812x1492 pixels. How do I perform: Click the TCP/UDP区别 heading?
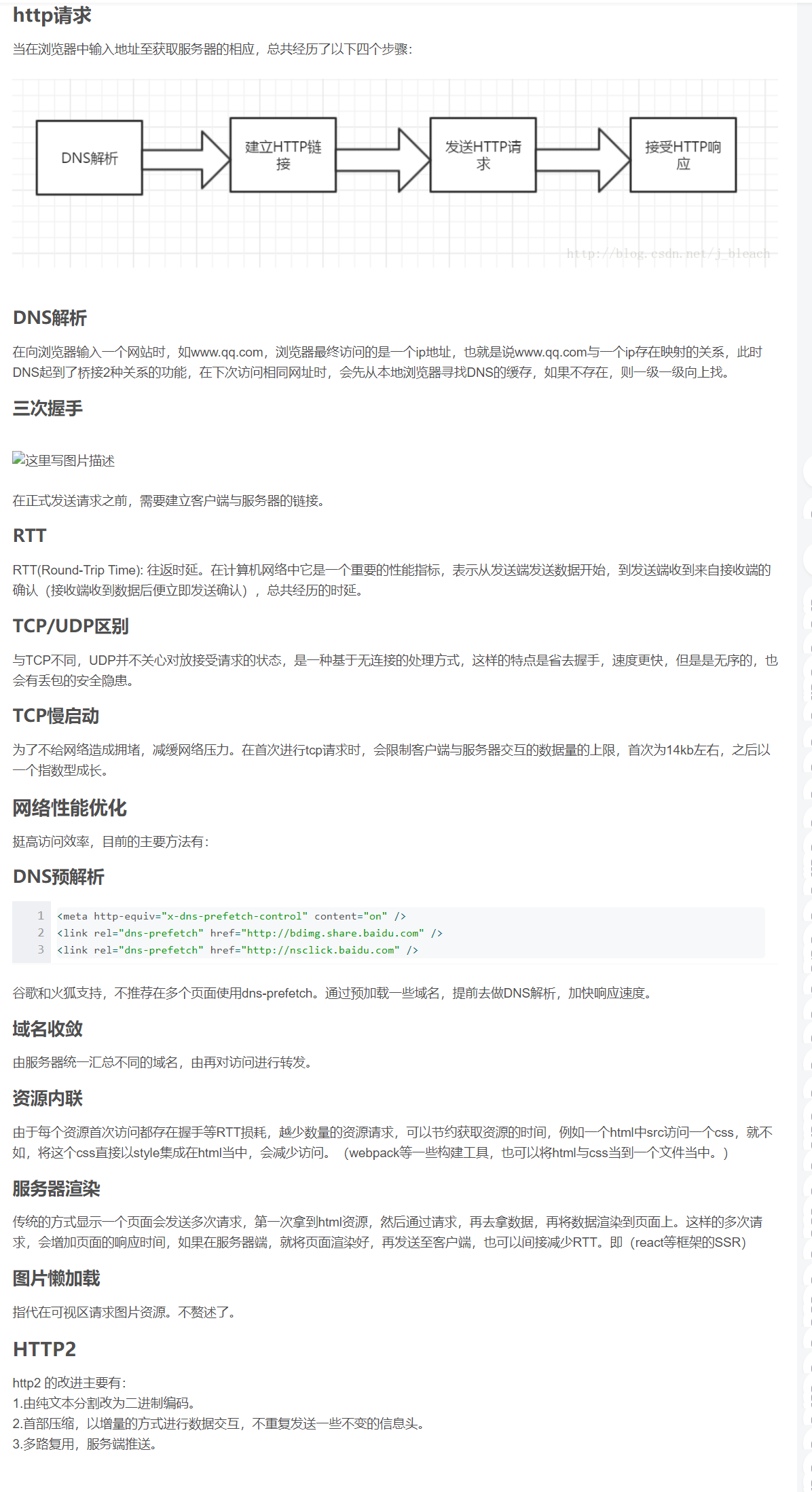click(x=71, y=625)
